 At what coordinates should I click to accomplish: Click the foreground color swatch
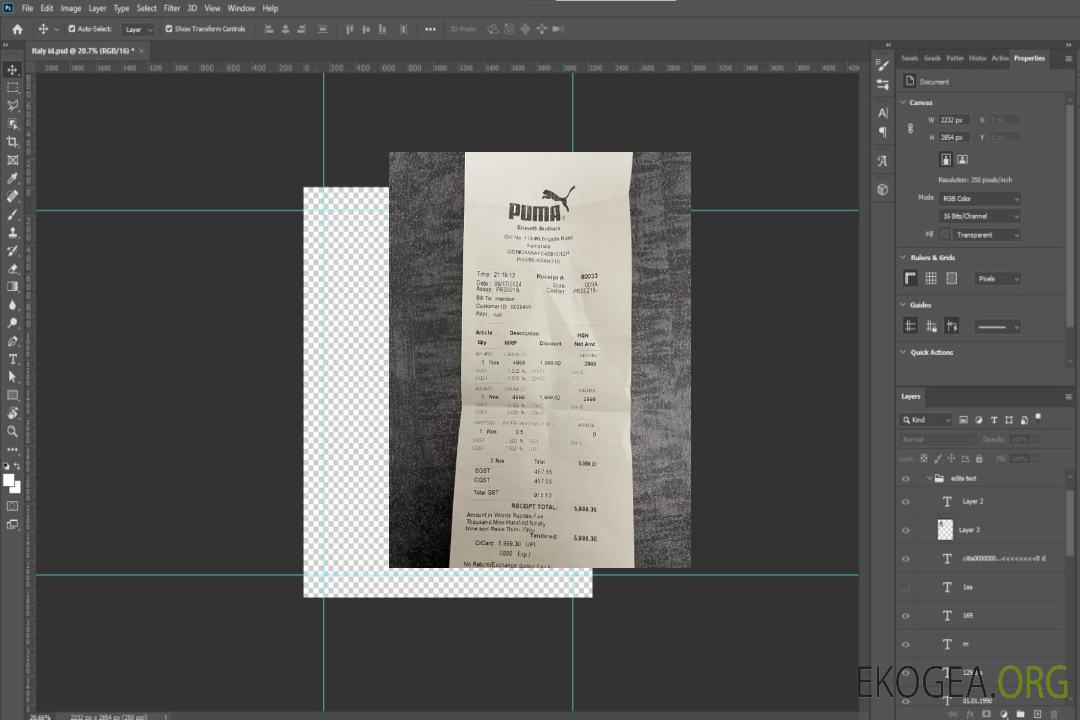[8, 480]
